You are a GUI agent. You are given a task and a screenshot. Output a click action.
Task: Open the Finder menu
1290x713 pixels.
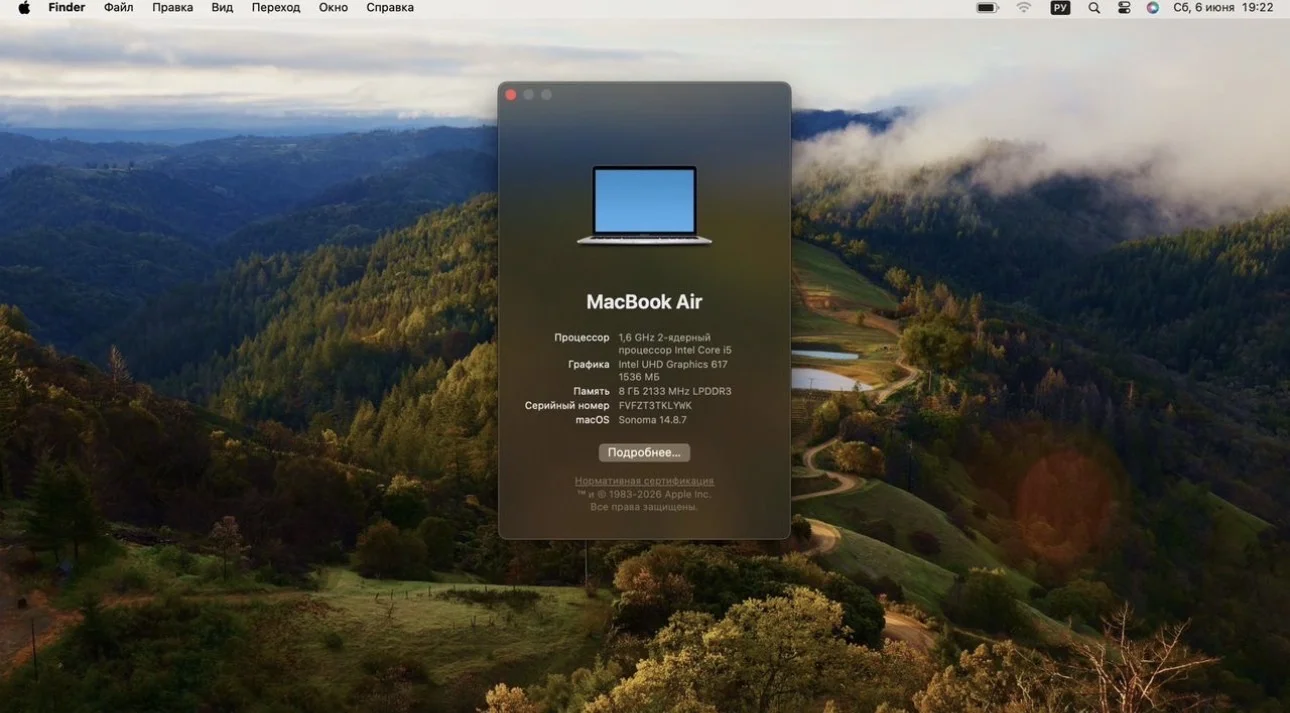point(67,7)
